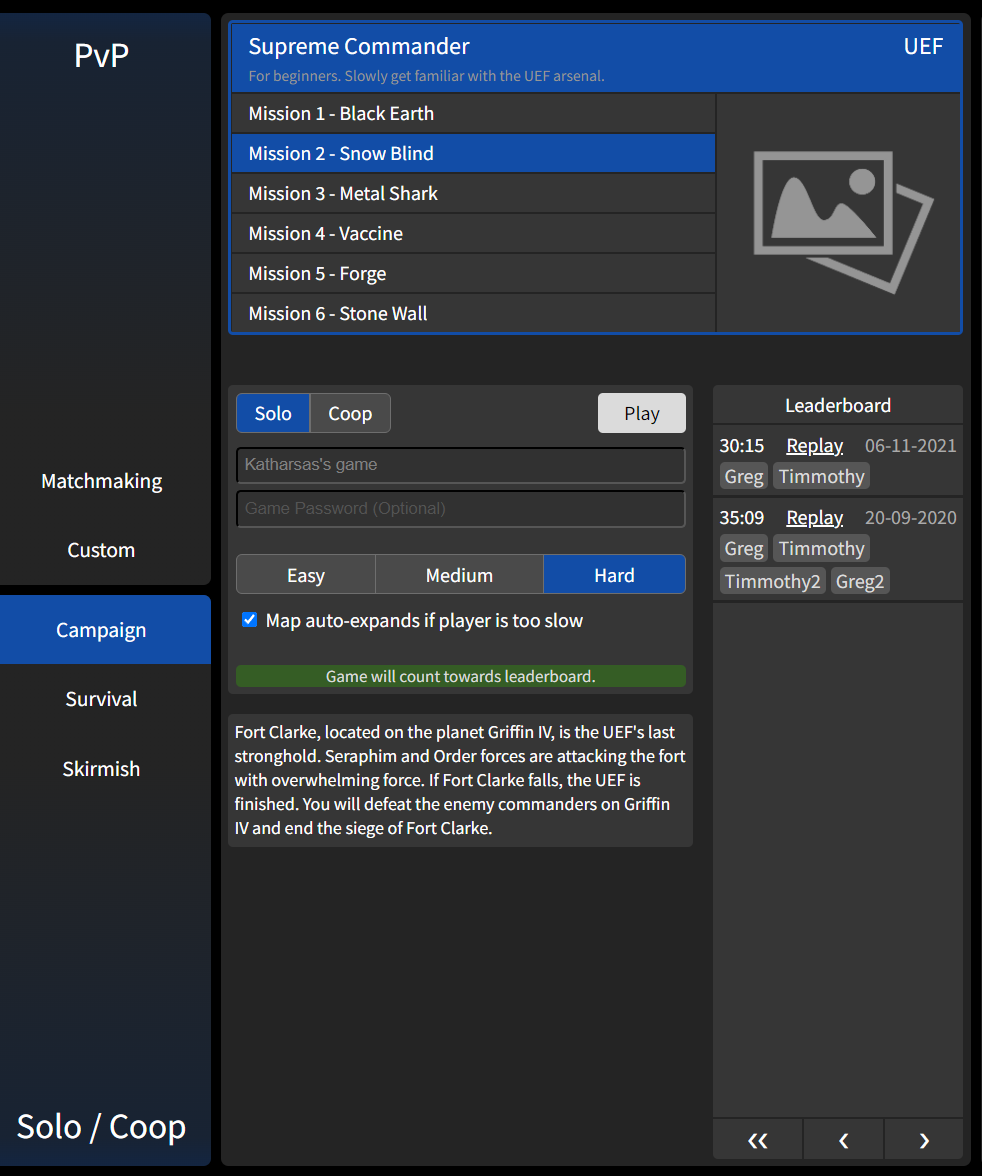The width and height of the screenshot is (982, 1176).
Task: Open Replay for the 35:09 run
Action: [x=814, y=518]
